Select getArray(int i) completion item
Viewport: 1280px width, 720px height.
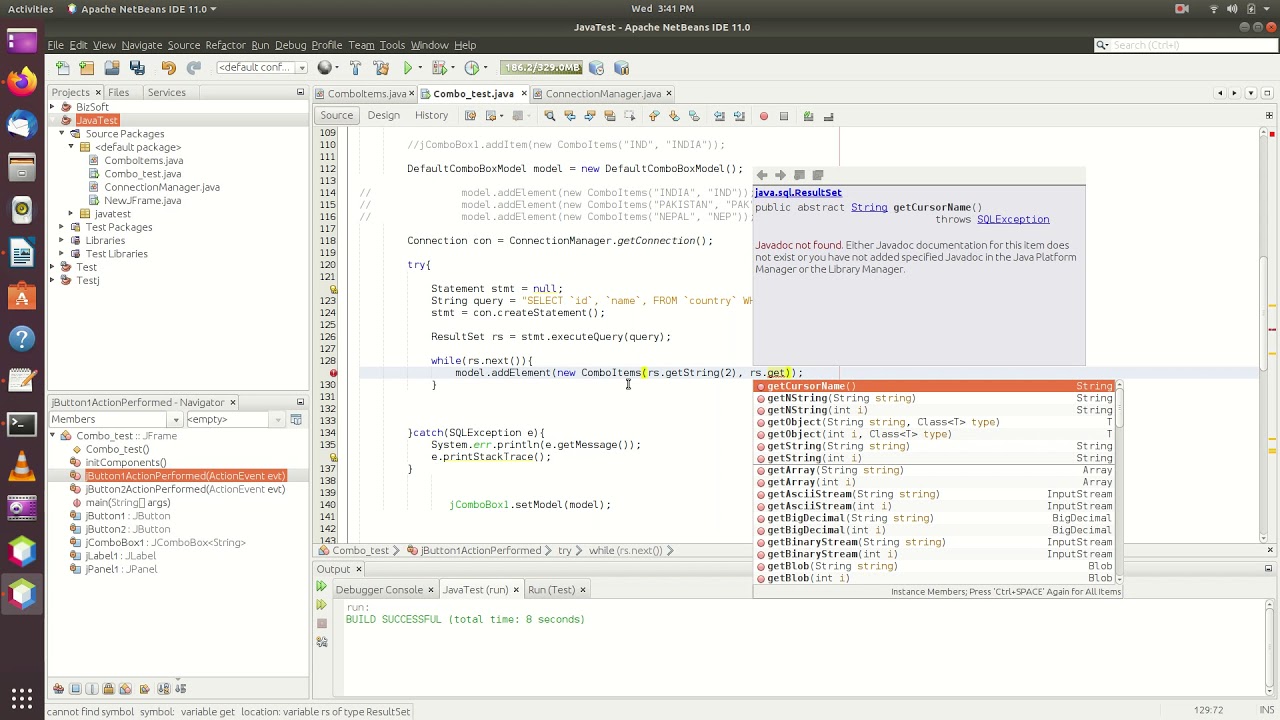[934, 482]
